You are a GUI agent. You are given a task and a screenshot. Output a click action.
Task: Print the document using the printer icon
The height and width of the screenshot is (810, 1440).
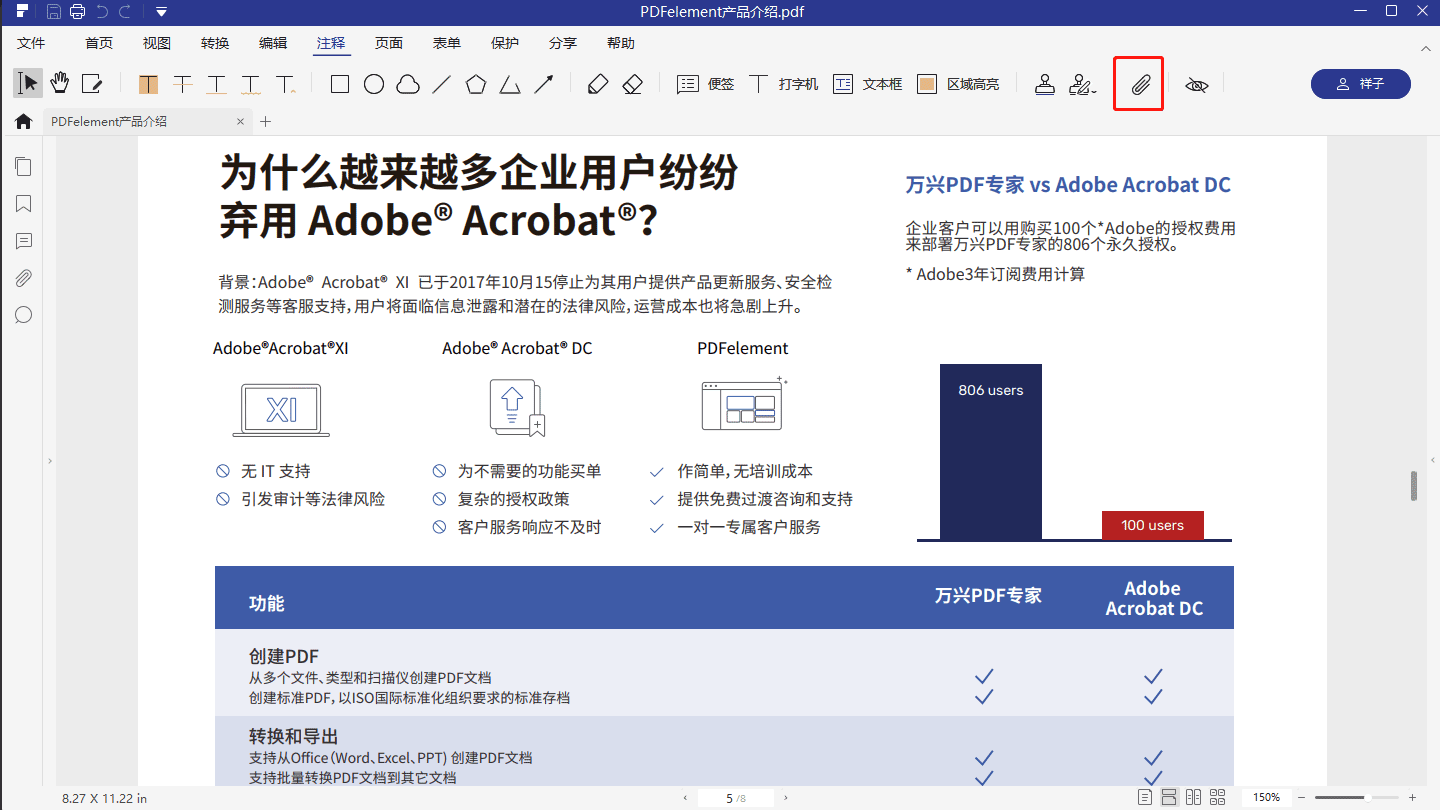[x=78, y=12]
